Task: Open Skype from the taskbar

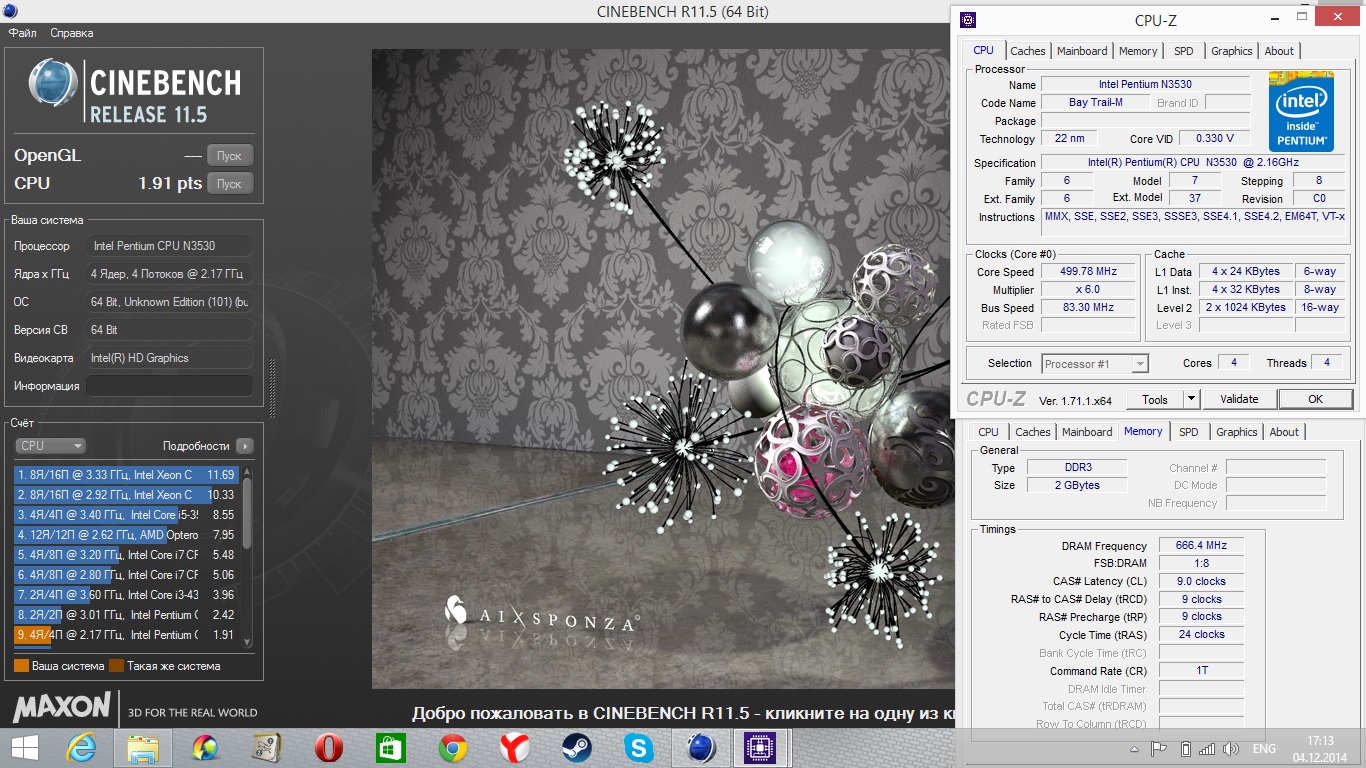Action: 639,747
